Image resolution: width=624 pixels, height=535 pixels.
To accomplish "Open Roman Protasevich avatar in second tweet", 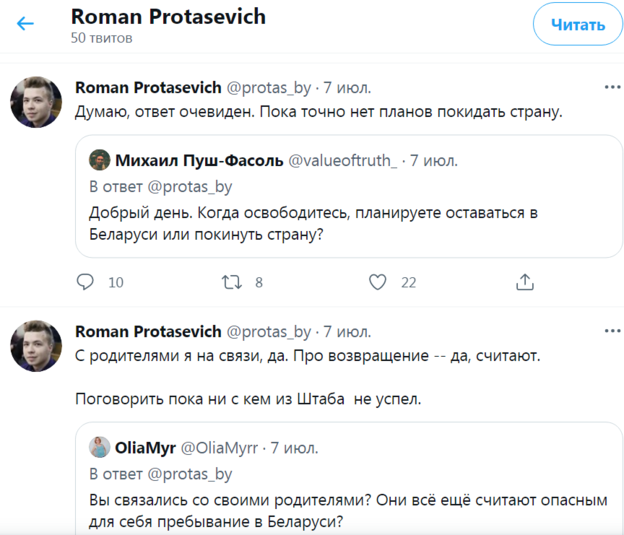I will click(38, 346).
